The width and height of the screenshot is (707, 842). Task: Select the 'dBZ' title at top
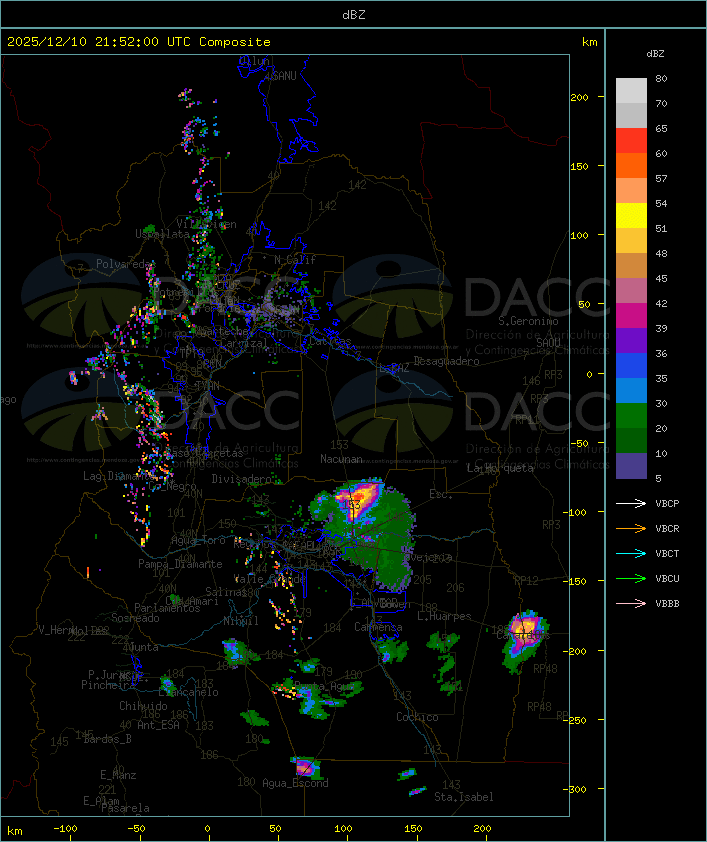(x=354, y=15)
